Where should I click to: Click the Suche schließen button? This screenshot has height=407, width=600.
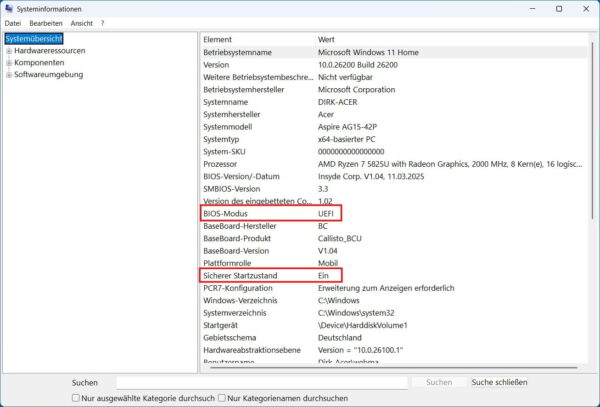tap(499, 382)
